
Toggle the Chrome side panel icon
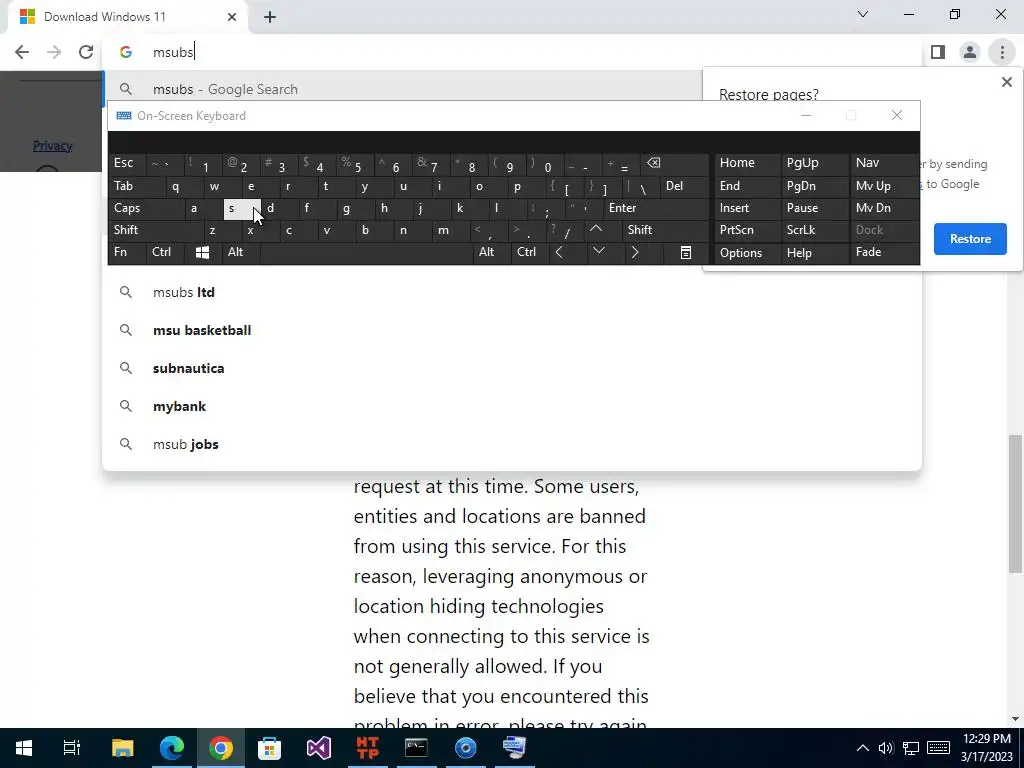(x=938, y=52)
